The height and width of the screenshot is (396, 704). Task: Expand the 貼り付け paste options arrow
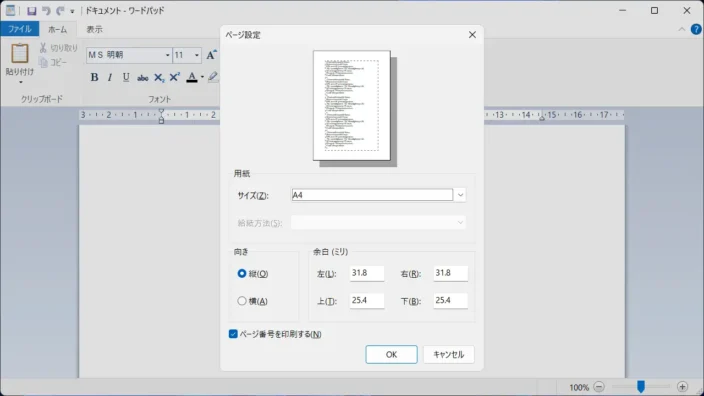click(20, 82)
